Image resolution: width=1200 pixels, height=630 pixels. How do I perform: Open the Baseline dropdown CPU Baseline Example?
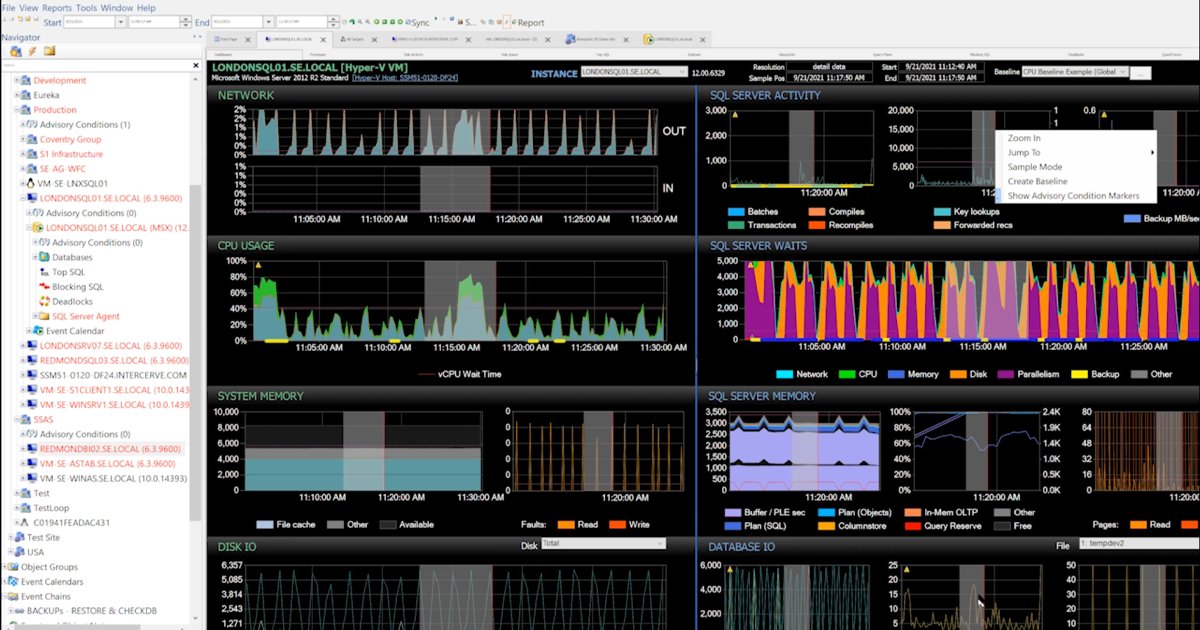point(1074,72)
